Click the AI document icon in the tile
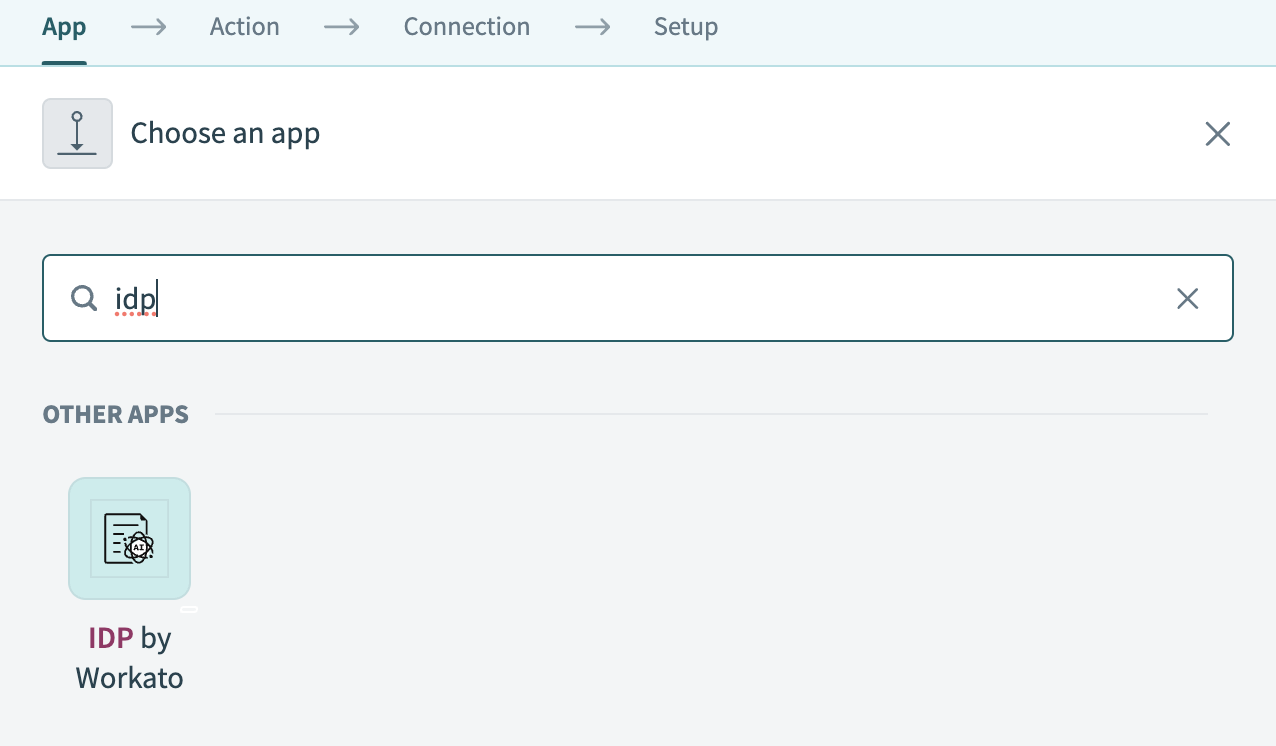1276x746 pixels. (129, 538)
